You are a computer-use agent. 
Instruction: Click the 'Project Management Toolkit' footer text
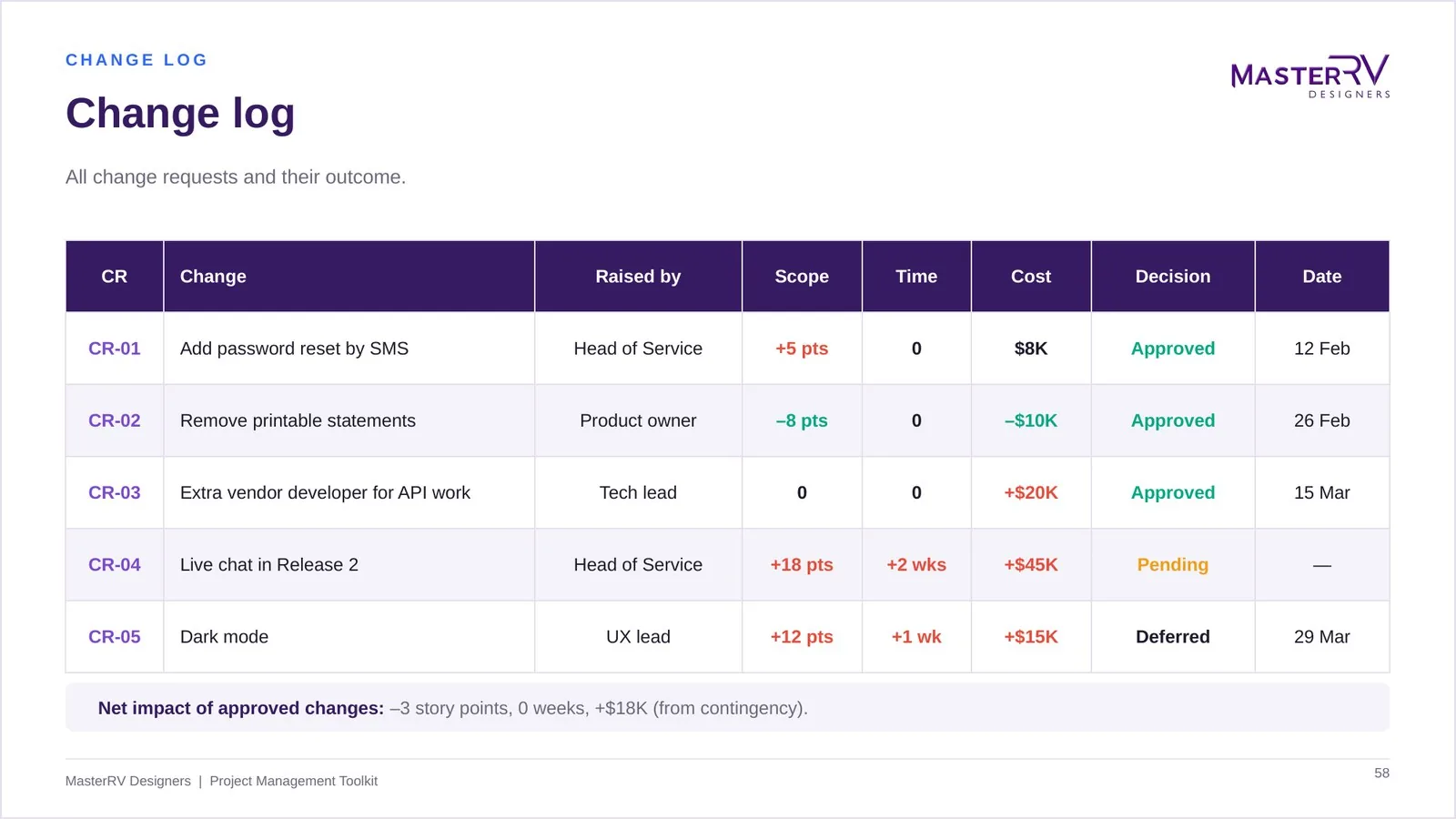[x=294, y=781]
